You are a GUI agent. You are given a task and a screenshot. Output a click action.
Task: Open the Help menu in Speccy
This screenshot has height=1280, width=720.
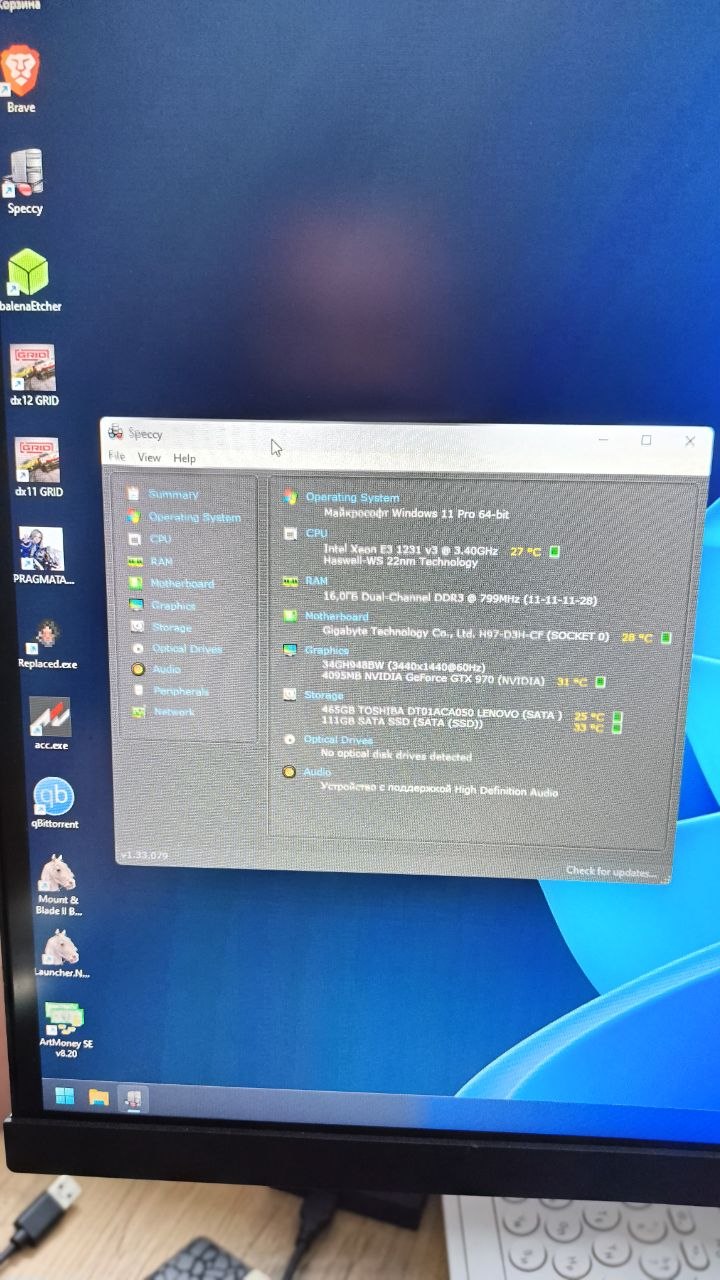(x=184, y=458)
